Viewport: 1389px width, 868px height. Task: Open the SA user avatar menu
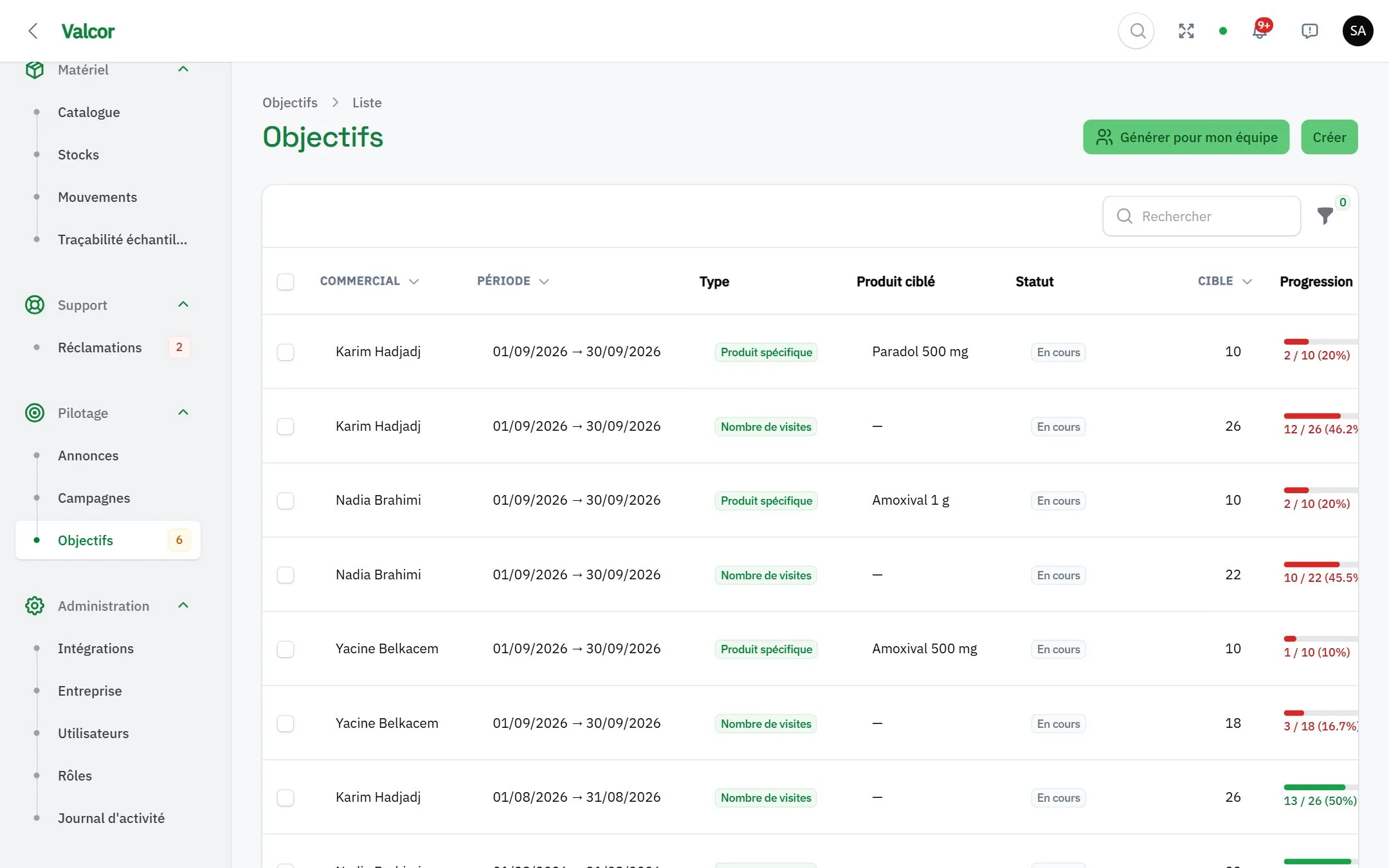(x=1358, y=31)
